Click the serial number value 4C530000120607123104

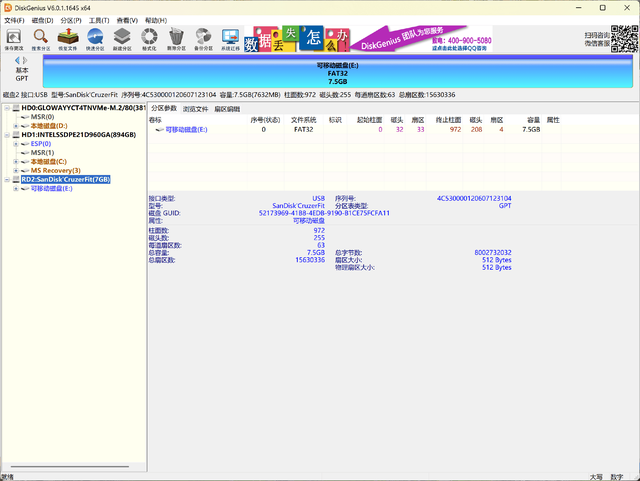pos(474,198)
